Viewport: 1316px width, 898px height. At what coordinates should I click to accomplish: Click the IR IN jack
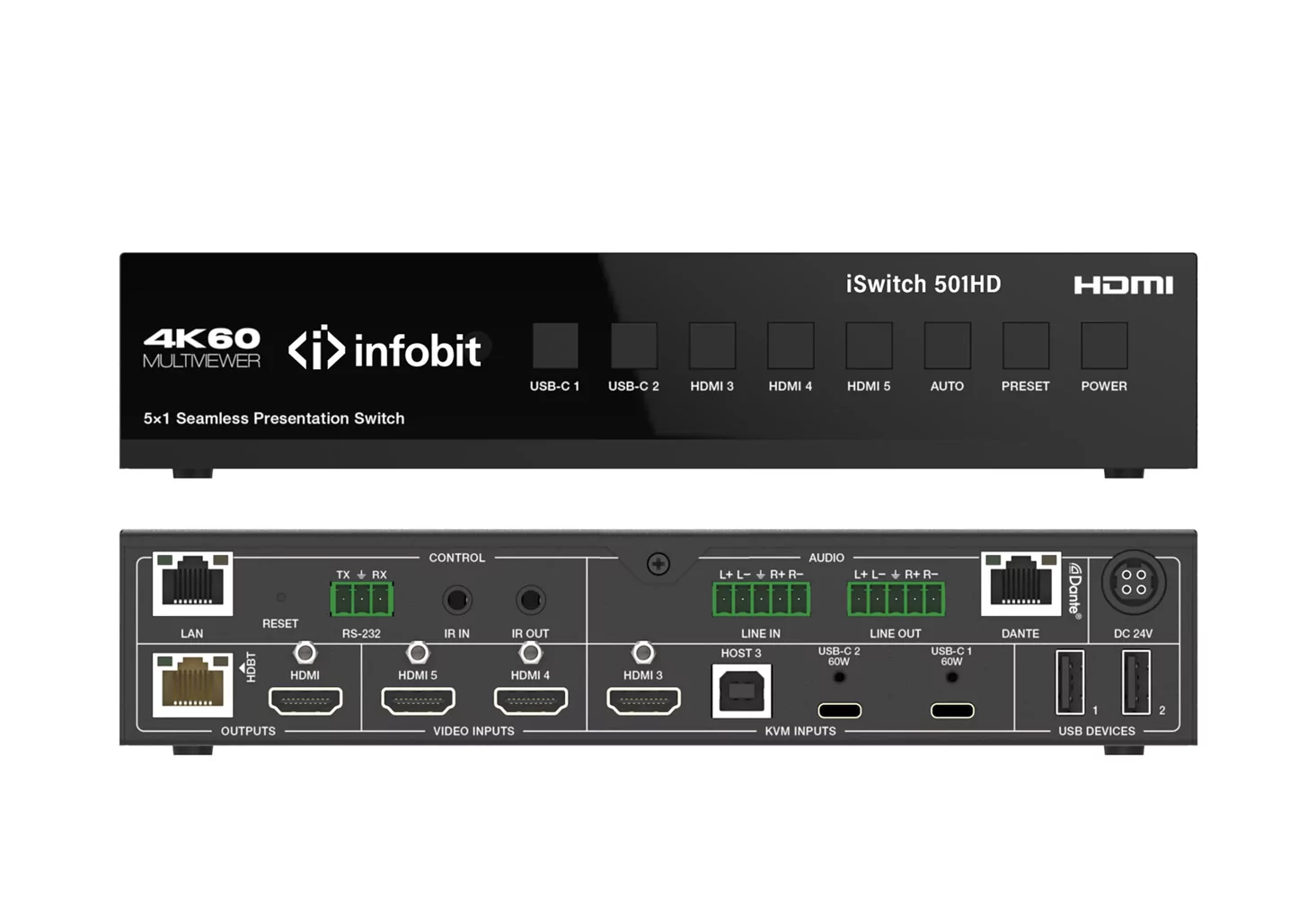coord(457,599)
